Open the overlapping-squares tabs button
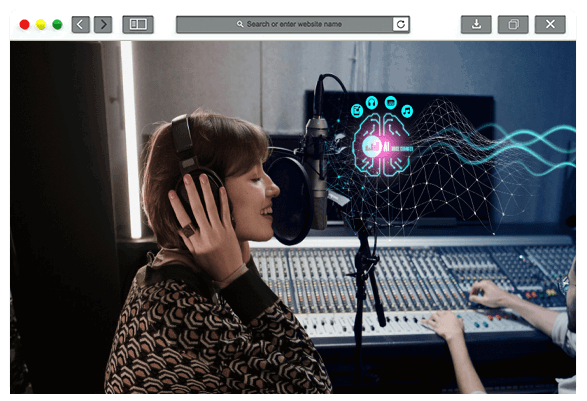Screen dimensions: 587x401 pos(513,25)
